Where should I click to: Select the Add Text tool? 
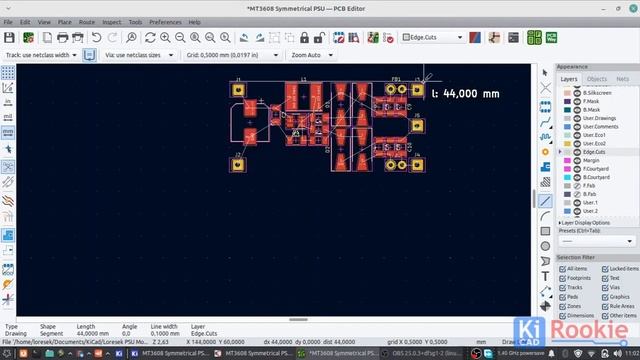click(x=545, y=276)
